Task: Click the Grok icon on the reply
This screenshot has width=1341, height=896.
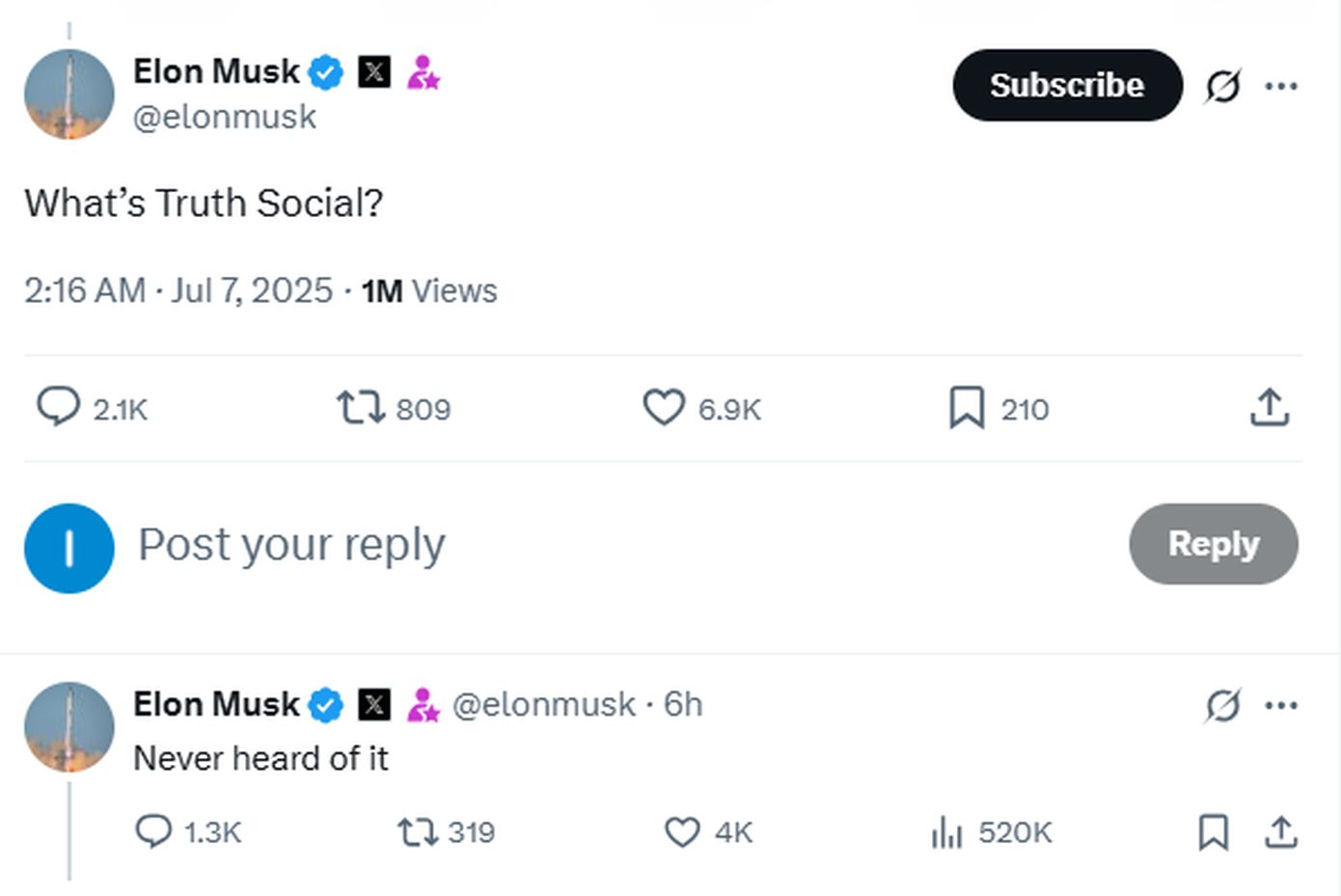Action: 1222,705
